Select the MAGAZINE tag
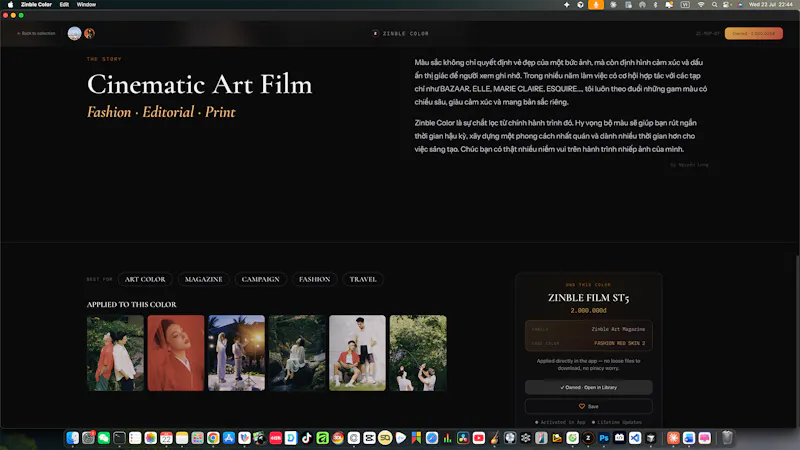The width and height of the screenshot is (800, 450). coord(204,279)
